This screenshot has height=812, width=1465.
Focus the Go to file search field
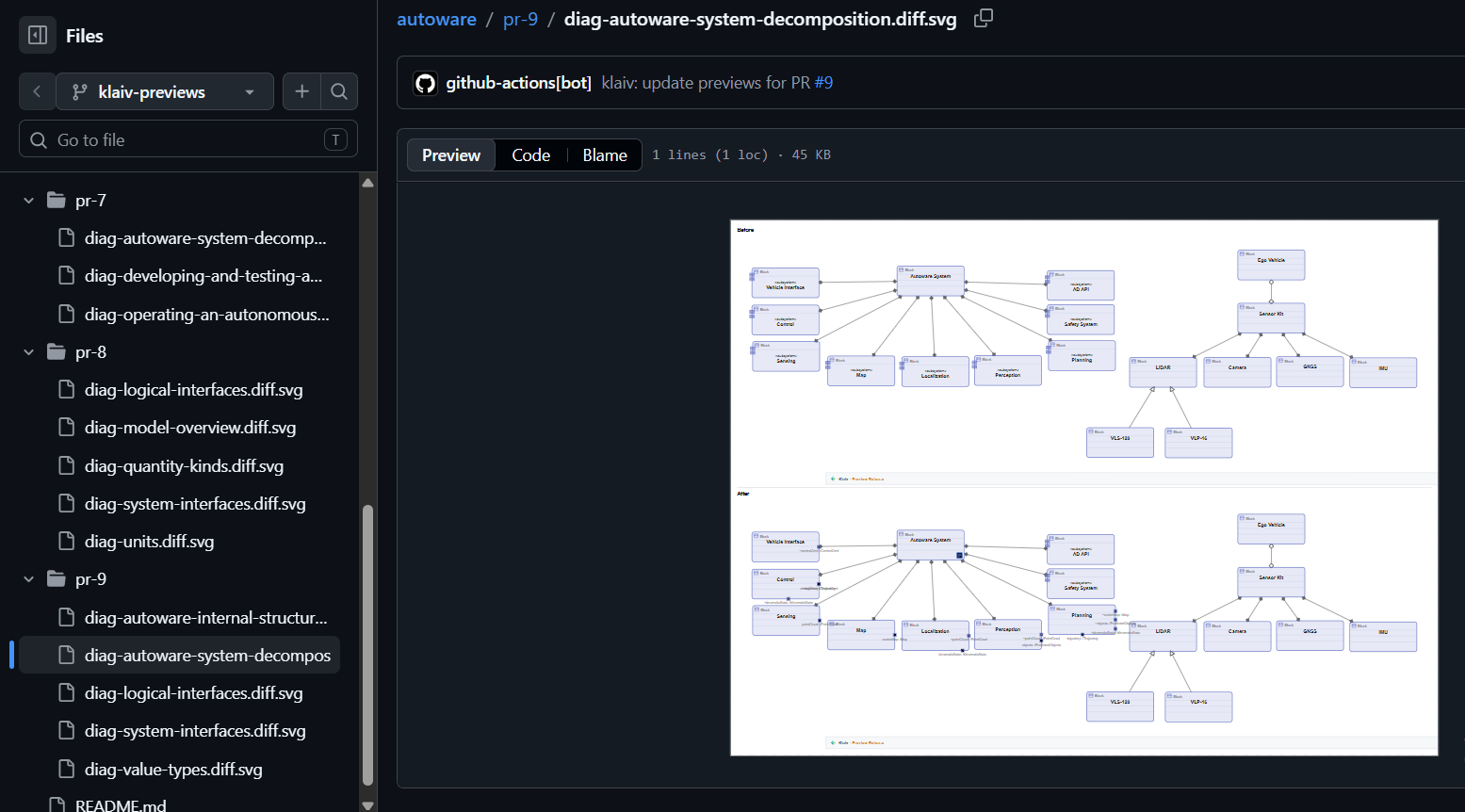[x=188, y=139]
